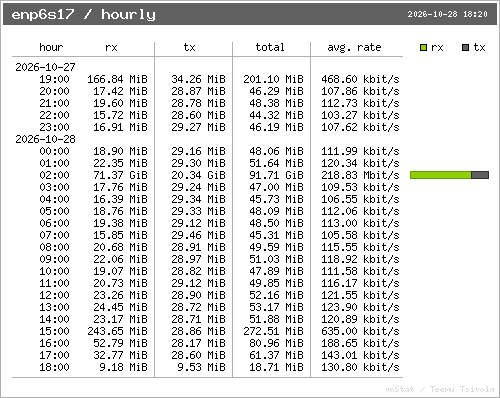The image size is (500, 398).
Task: Click total value 80.96 MiB
Action: tap(276, 343)
